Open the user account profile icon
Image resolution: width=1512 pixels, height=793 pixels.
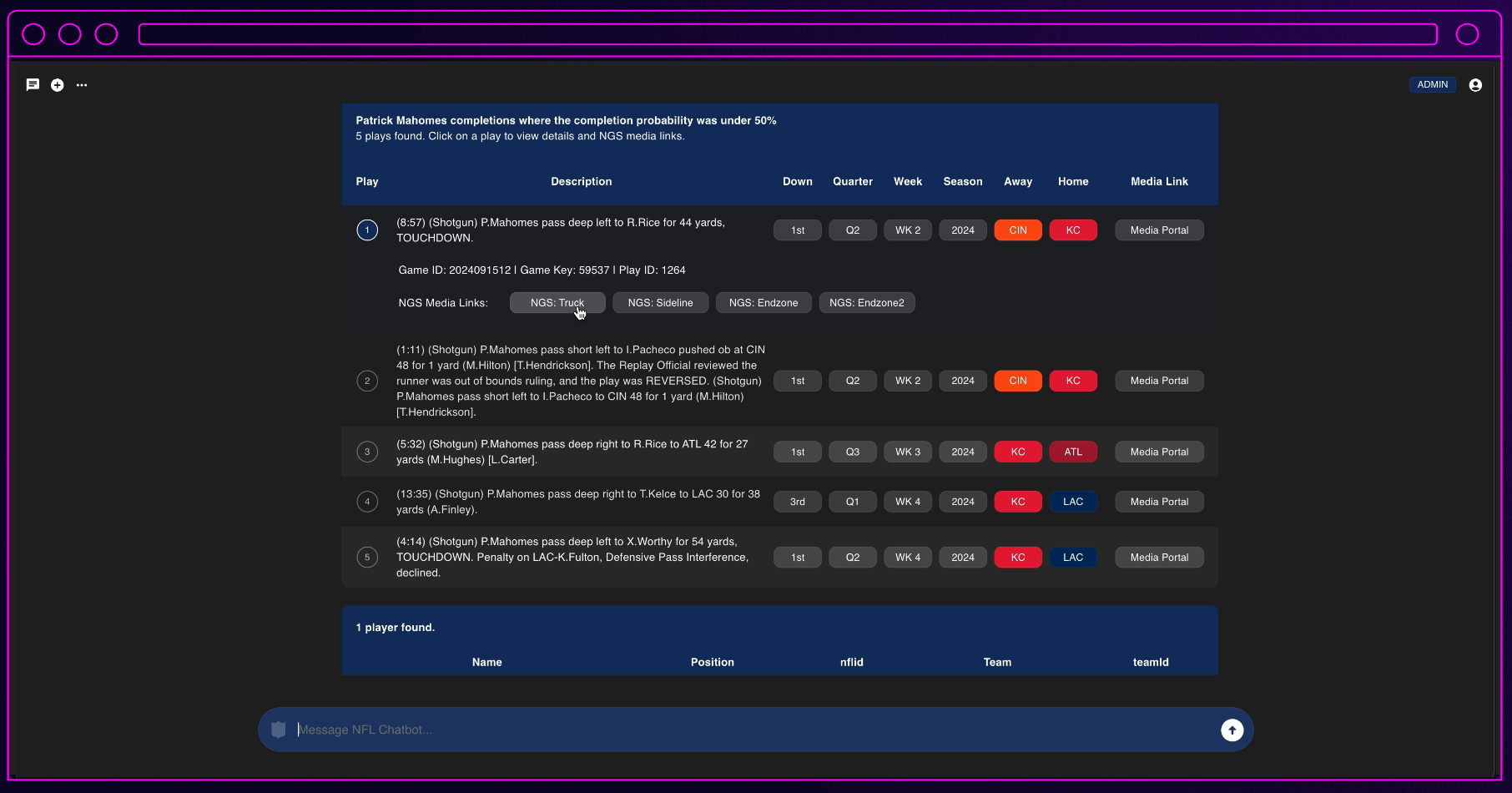1475,85
